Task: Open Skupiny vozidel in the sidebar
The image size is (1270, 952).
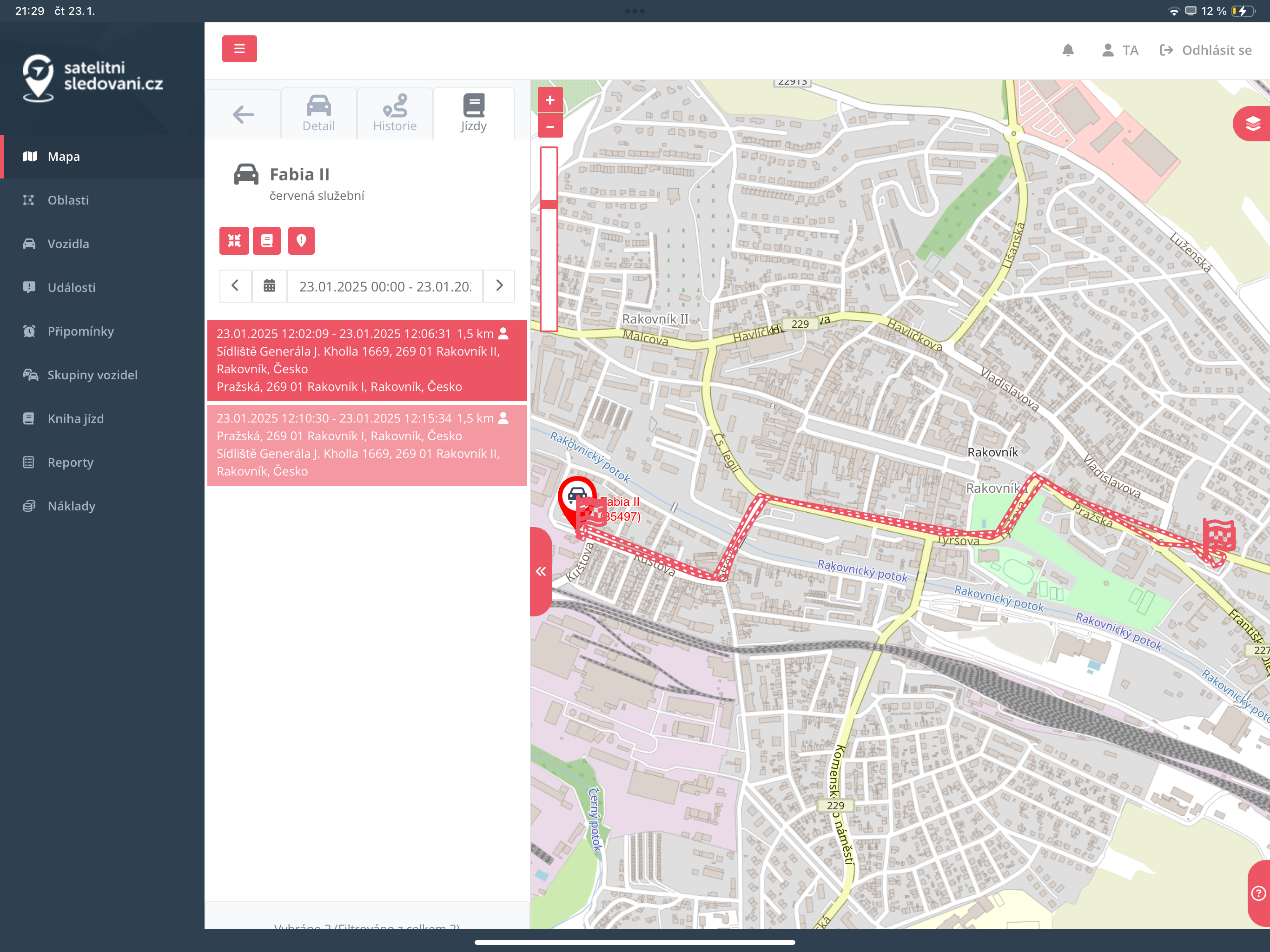Action: [x=102, y=375]
